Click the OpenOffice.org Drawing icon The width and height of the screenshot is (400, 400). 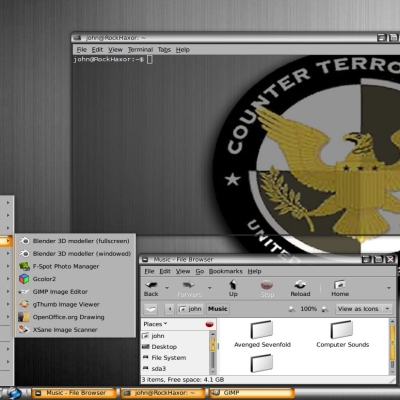[24, 317]
